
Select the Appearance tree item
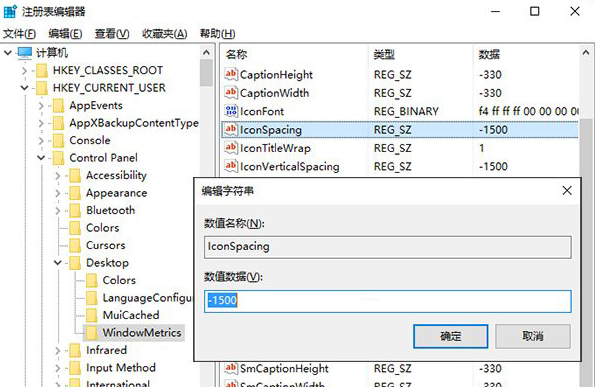(116, 193)
